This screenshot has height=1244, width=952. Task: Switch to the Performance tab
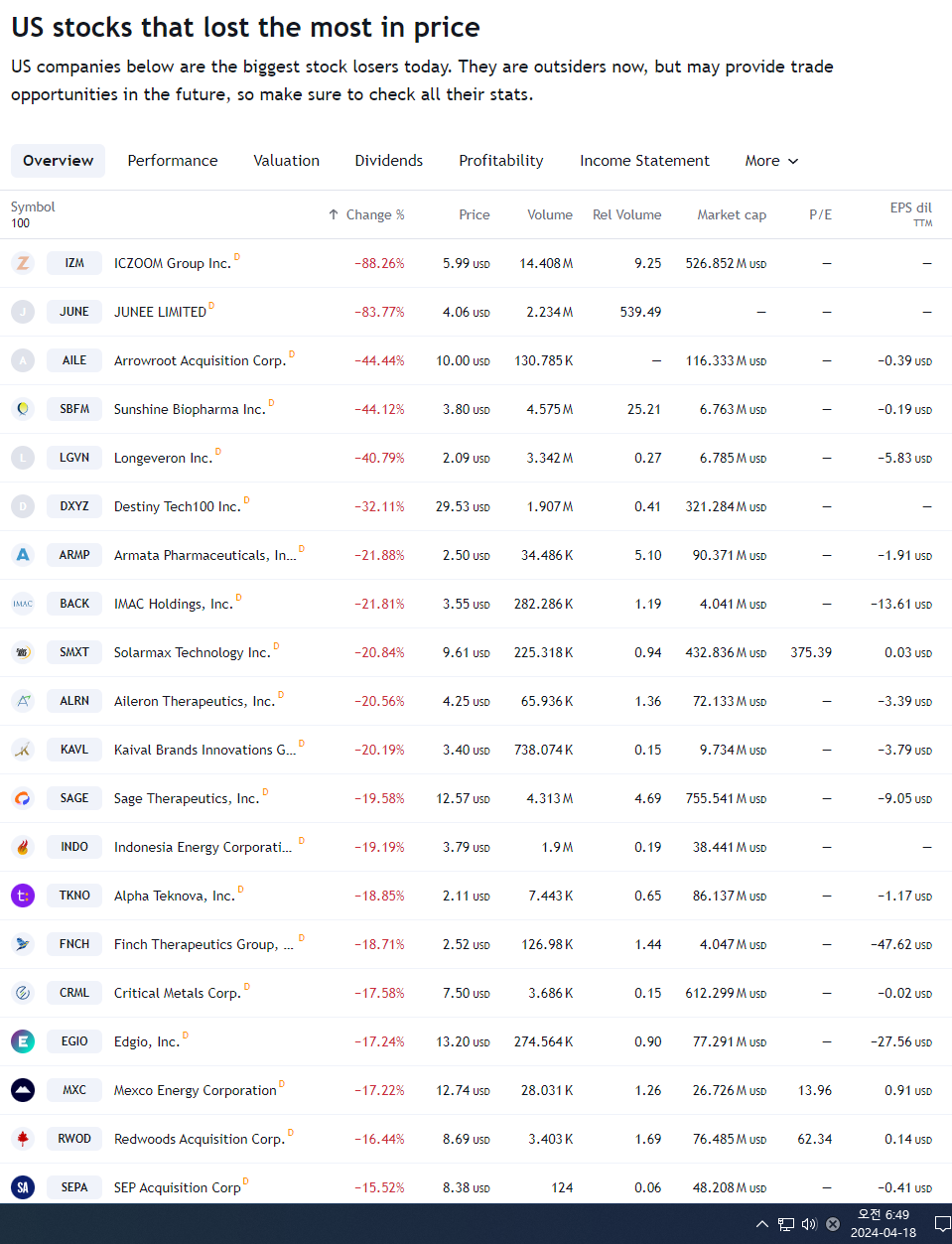[x=173, y=161]
